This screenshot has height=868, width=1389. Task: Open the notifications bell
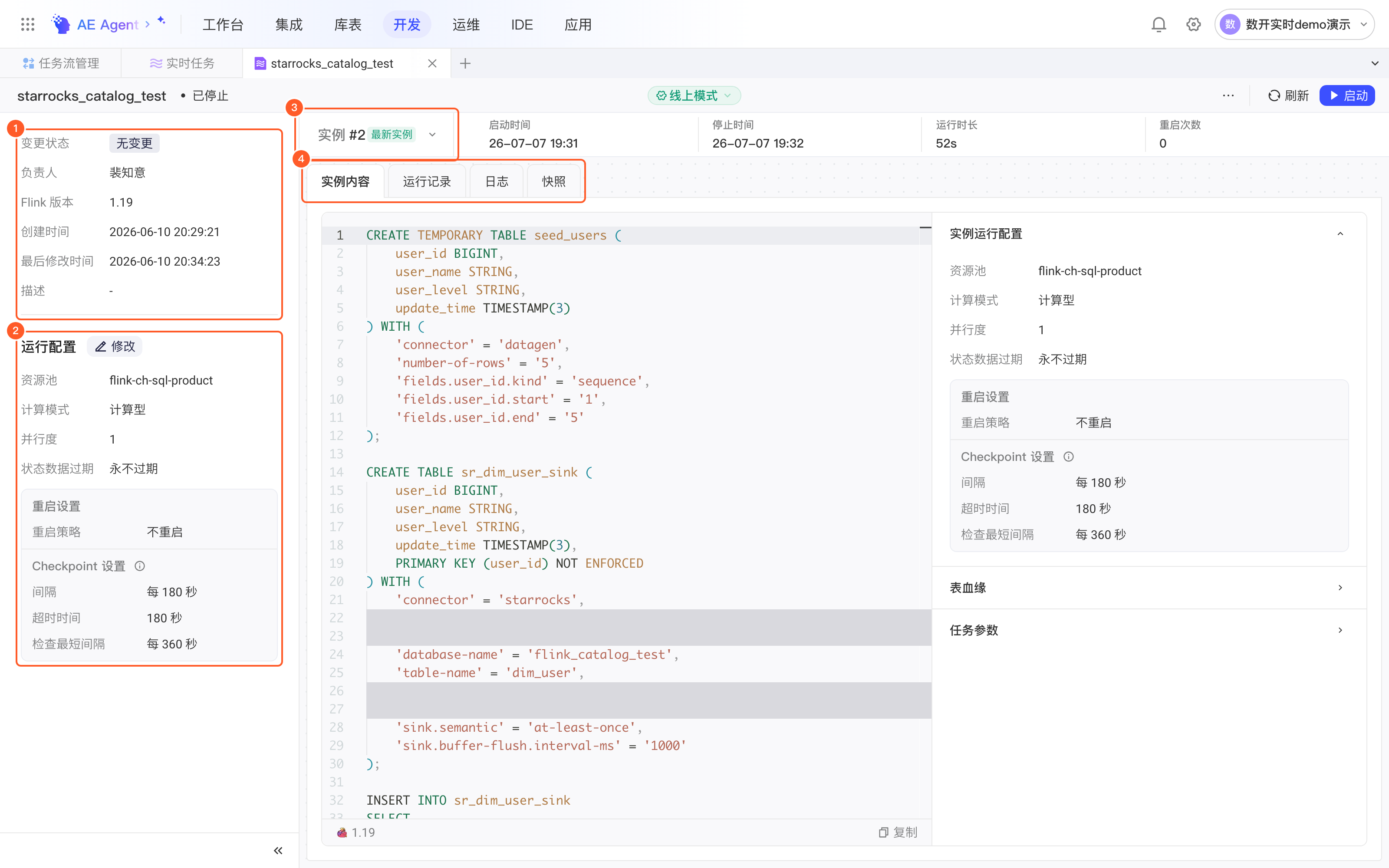point(1159,24)
